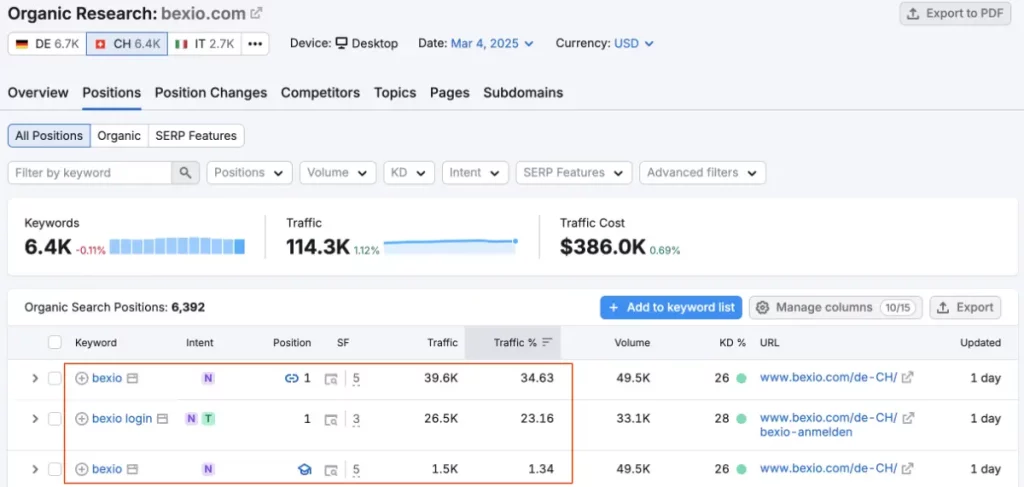Sort by the Updated column header
Image resolution: width=1024 pixels, height=487 pixels.
(980, 342)
